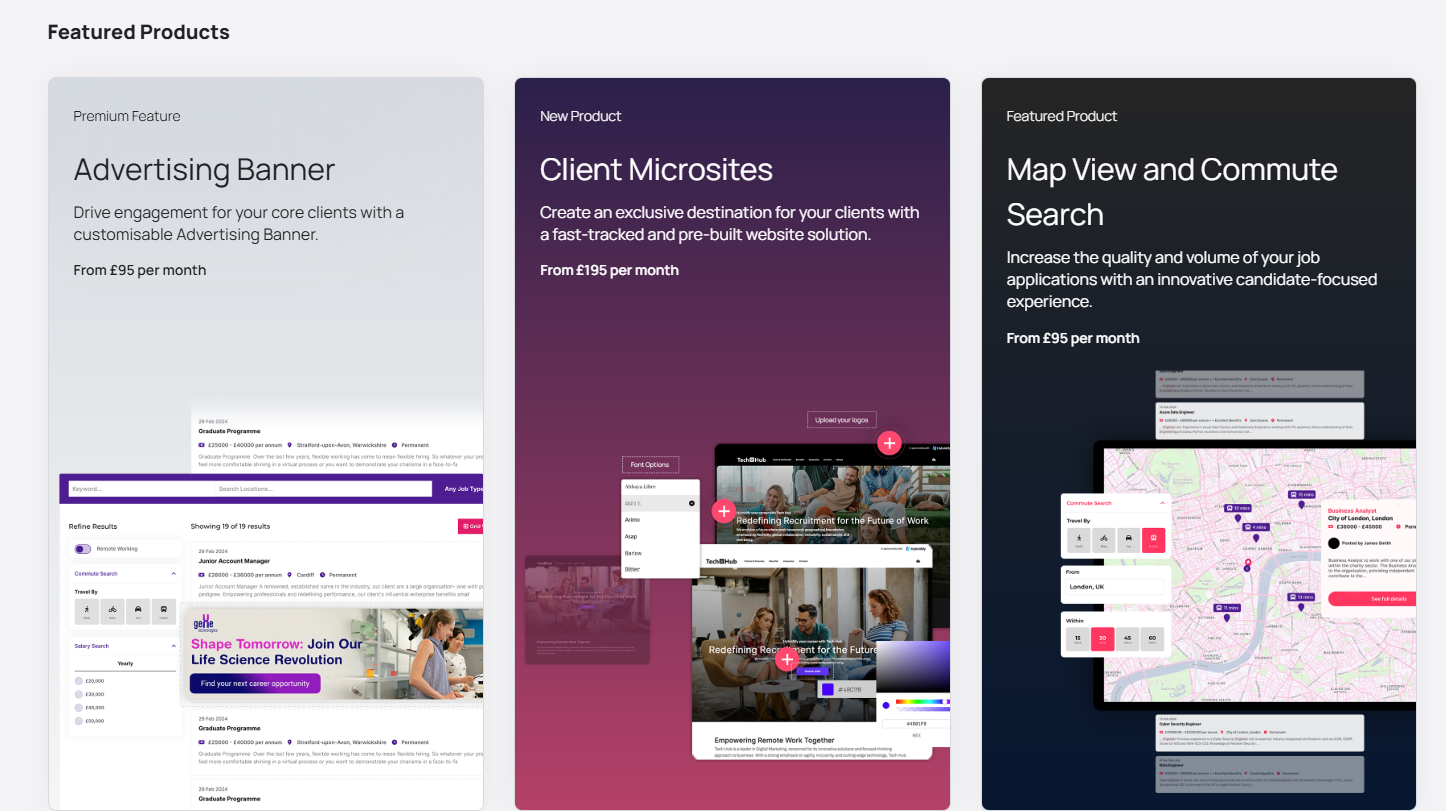Click the faded Tech Hub site thumbnail

click(x=587, y=610)
